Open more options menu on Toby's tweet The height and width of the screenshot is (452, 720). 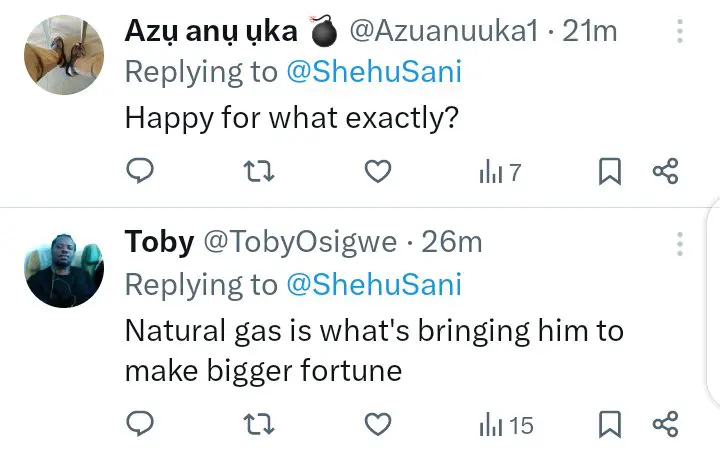680,243
